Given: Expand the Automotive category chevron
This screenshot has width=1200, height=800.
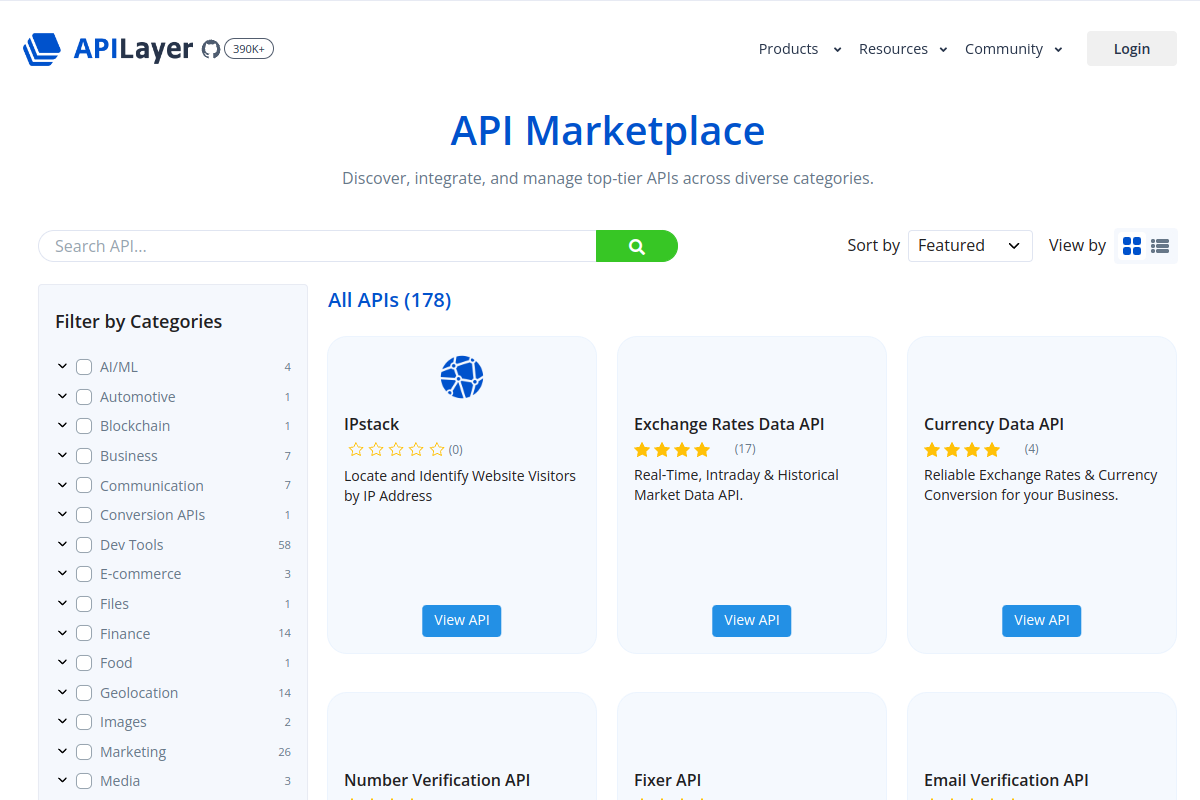Looking at the screenshot, I should coord(62,397).
